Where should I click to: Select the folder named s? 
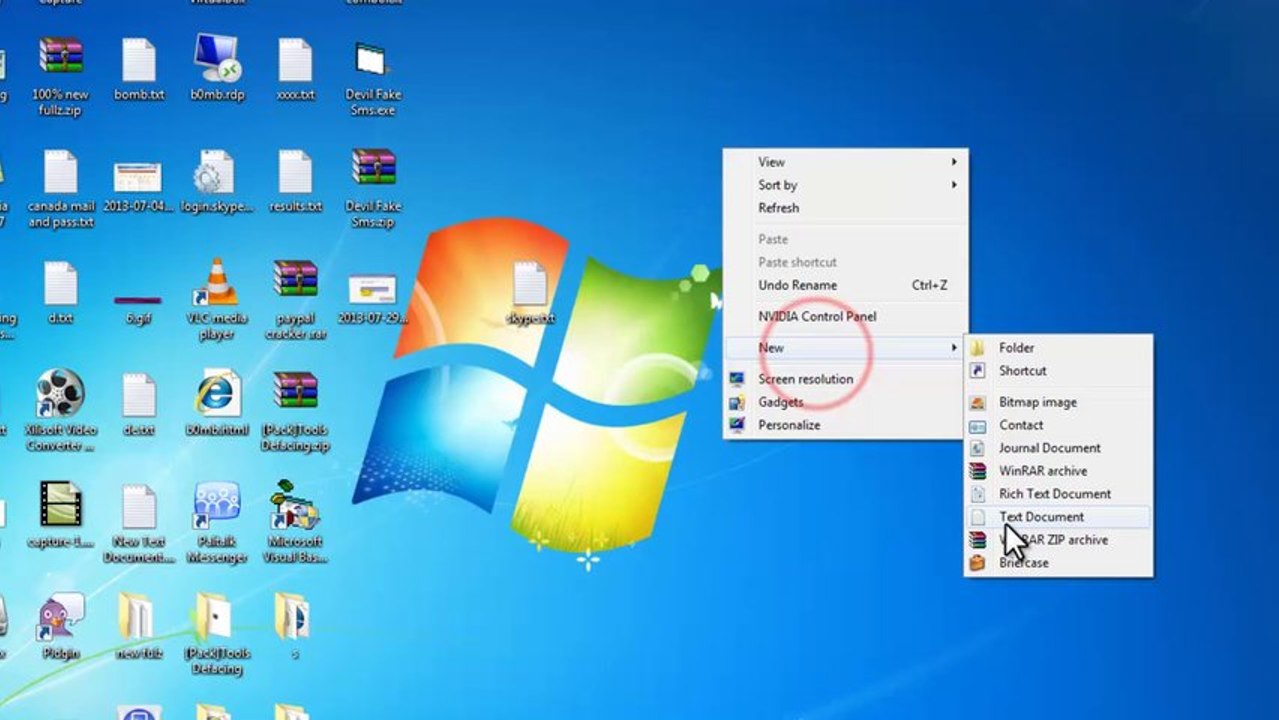(x=292, y=618)
